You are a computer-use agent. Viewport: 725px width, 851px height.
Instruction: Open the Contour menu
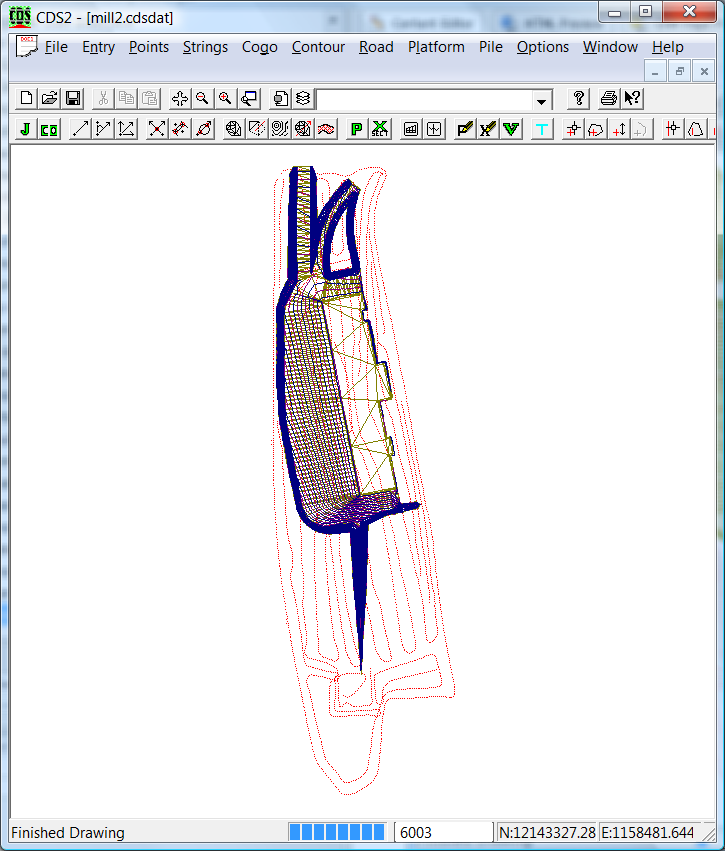point(318,47)
